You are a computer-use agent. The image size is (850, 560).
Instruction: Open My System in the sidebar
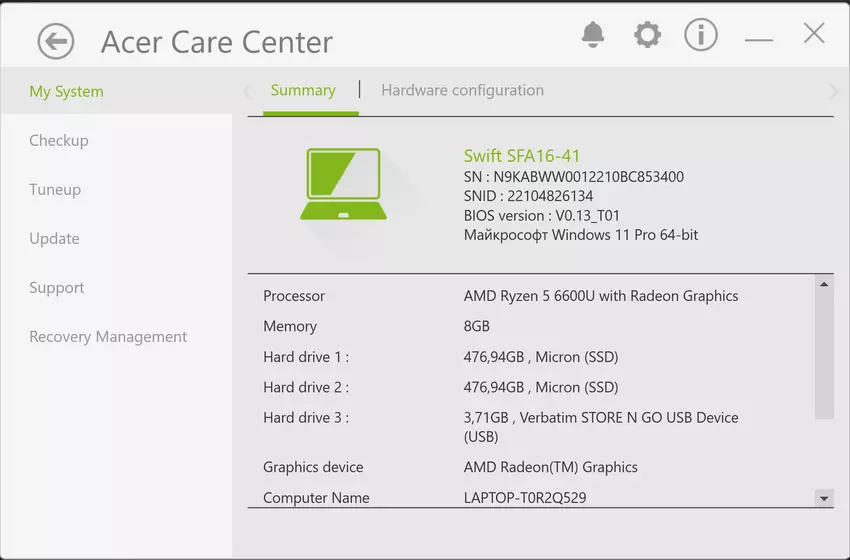click(x=66, y=91)
